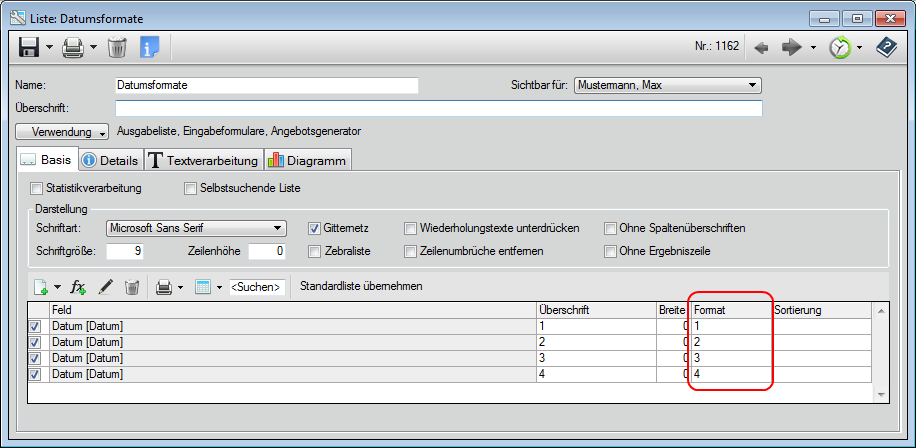The height and width of the screenshot is (448, 916).
Task: Uncheck the Gitternetz checkbox
Action: tap(314, 228)
